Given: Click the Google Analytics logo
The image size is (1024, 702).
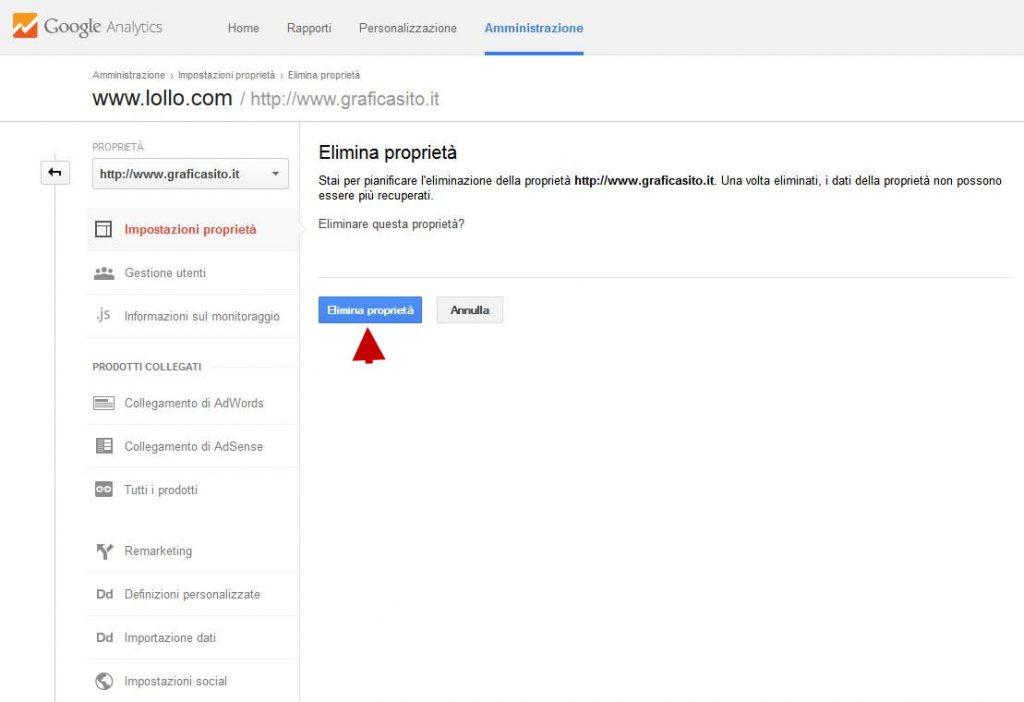Looking at the screenshot, I should coord(87,27).
